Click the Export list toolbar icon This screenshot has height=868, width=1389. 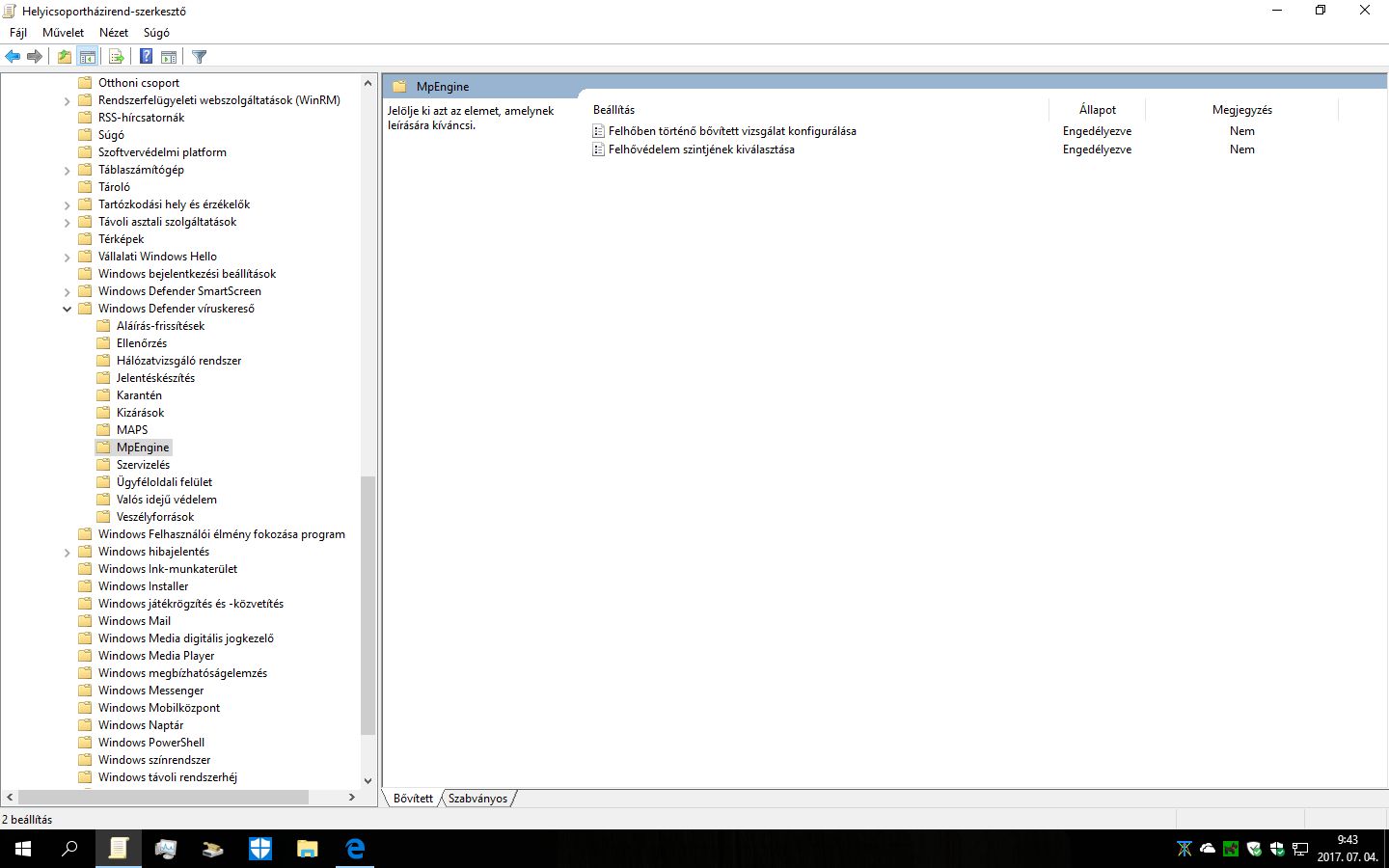pyautogui.click(x=117, y=57)
